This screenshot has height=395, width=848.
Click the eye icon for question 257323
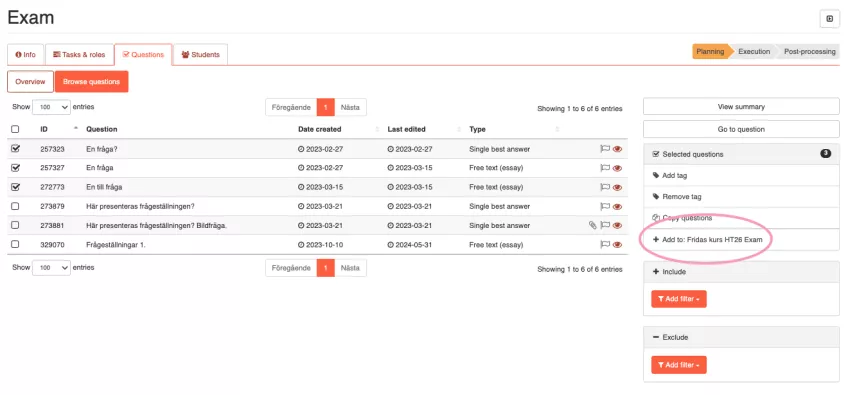pyautogui.click(x=617, y=149)
